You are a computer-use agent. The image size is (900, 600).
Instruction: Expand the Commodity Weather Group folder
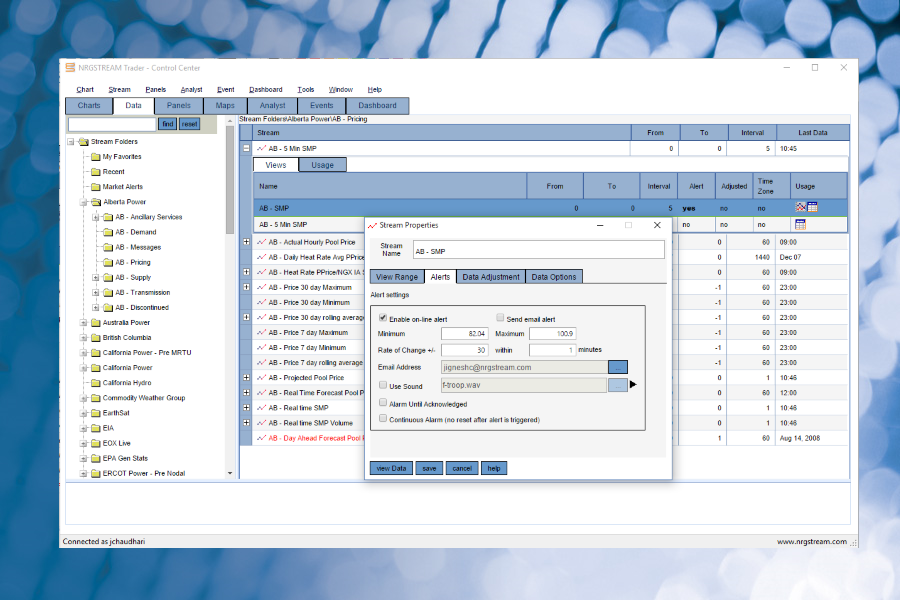(x=84, y=398)
